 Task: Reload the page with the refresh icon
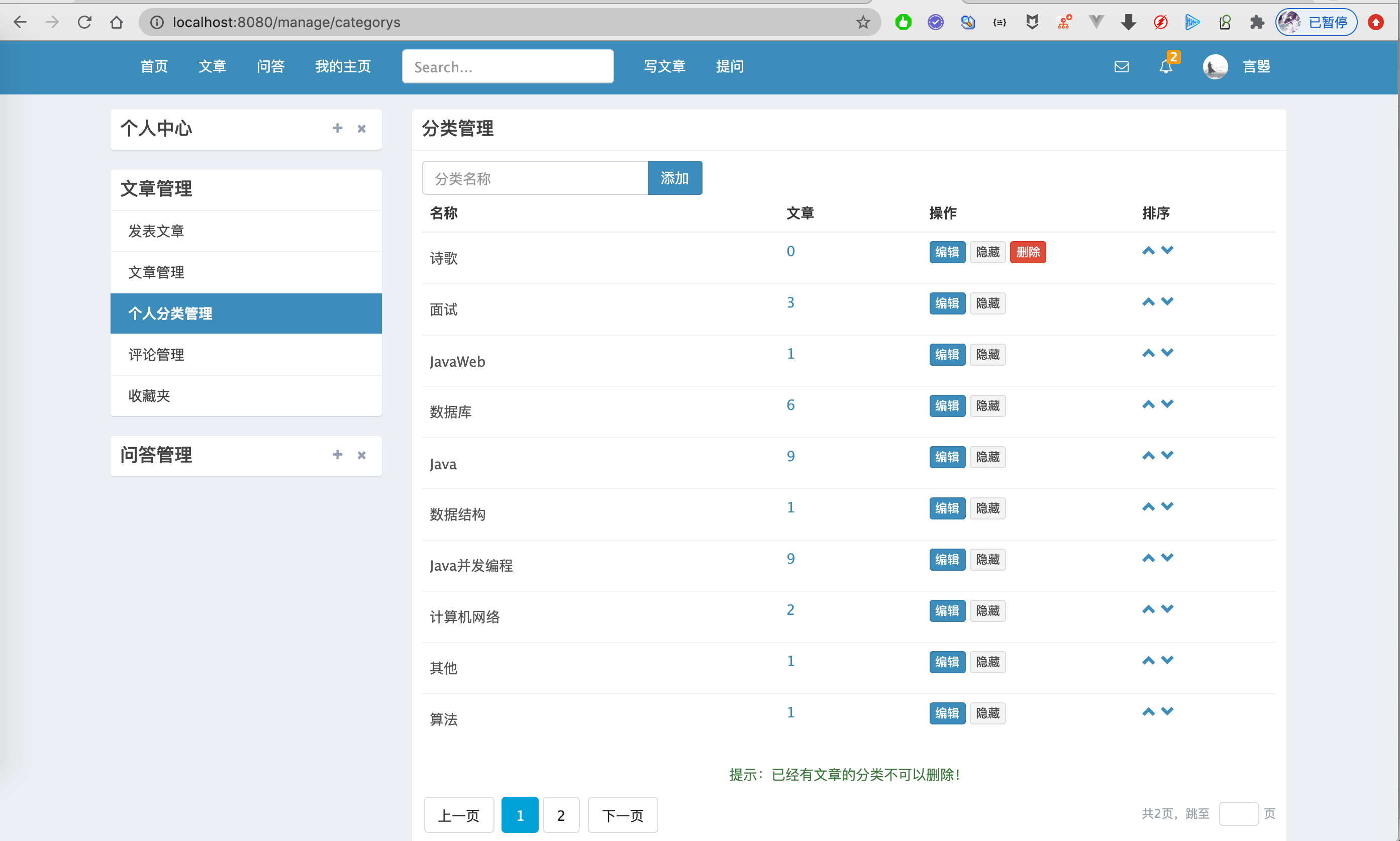(x=84, y=22)
